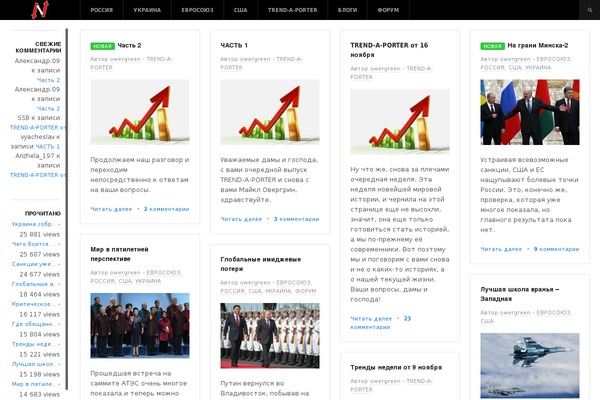Image resolution: width=600 pixels, height=400 pixels.
Task: Go to США section
Action: click(241, 10)
